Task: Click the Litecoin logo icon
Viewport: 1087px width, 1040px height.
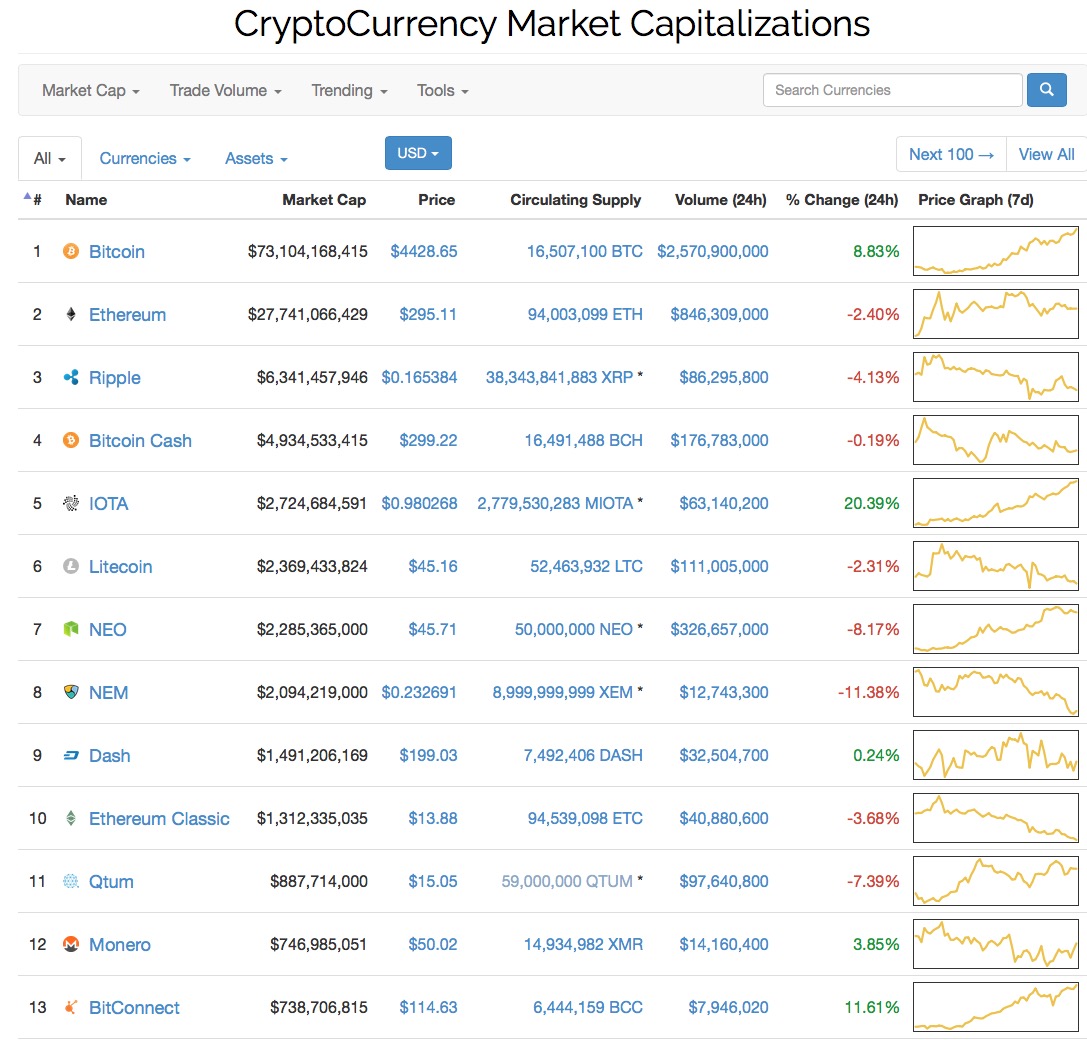Action: tap(71, 566)
